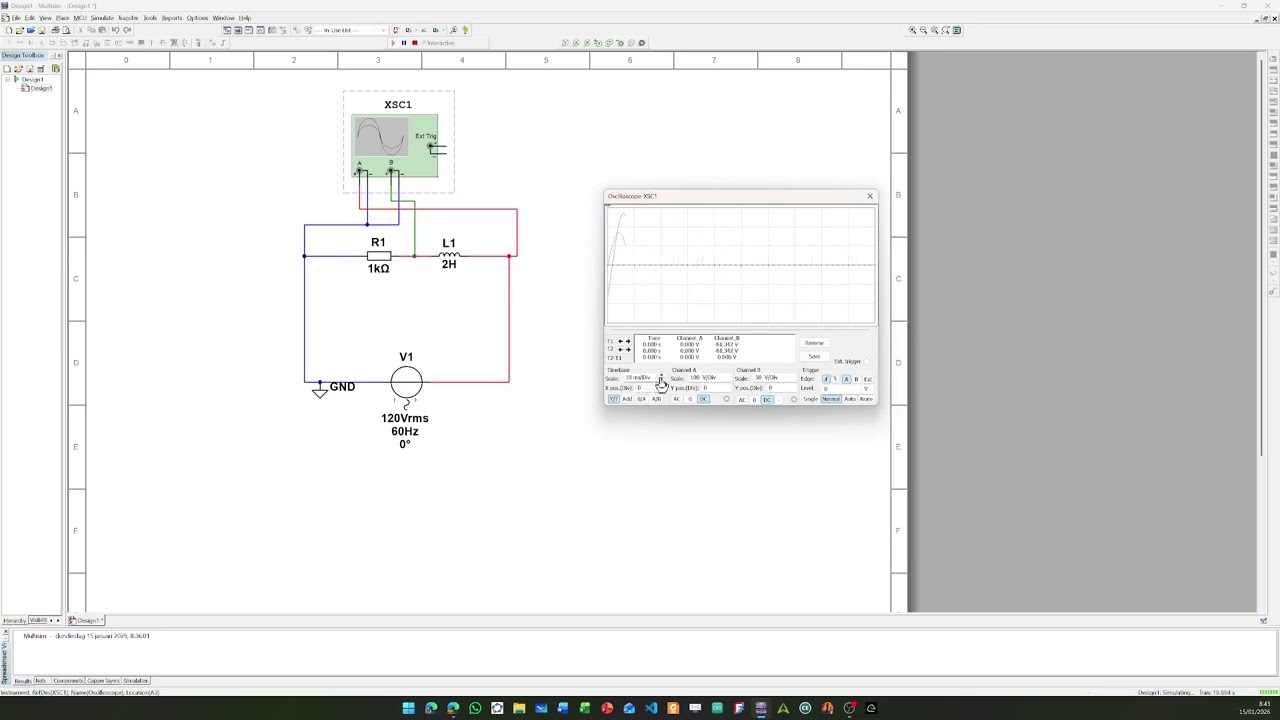
Task: Select trigger source B button
Action: coord(856,379)
